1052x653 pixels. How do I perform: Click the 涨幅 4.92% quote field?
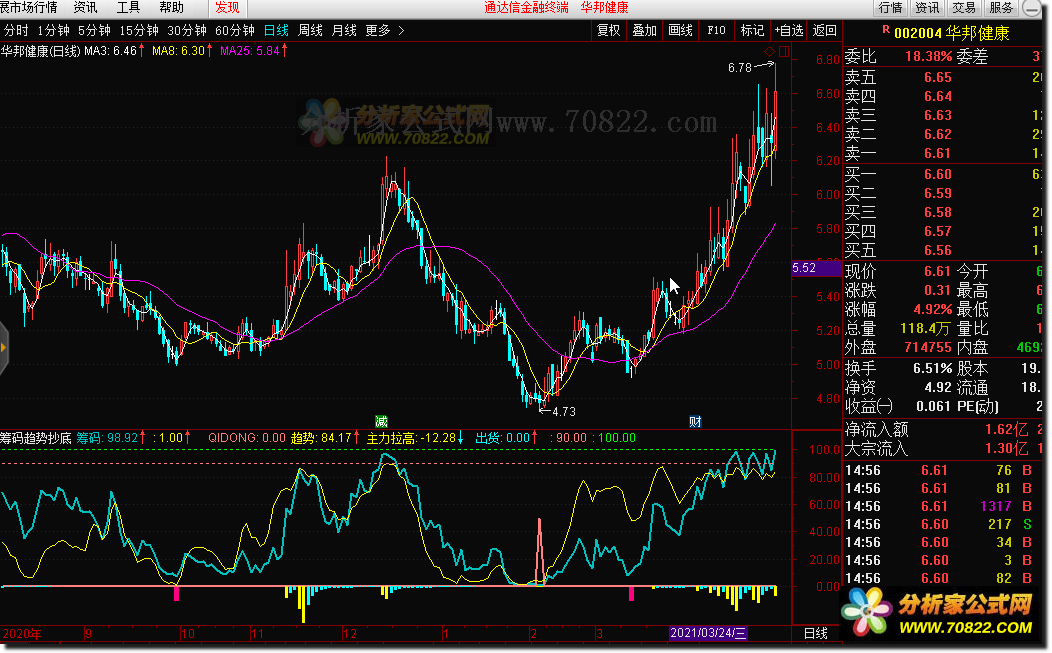[x=898, y=310]
